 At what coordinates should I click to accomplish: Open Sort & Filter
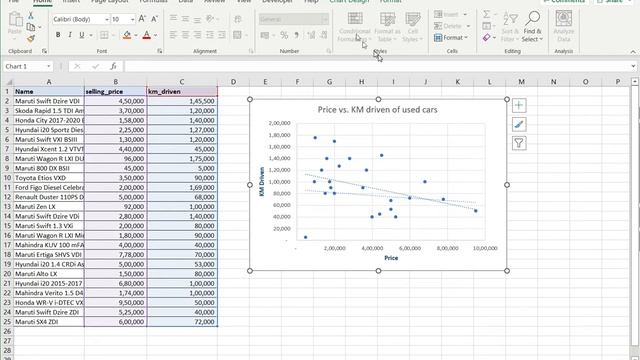click(x=510, y=27)
